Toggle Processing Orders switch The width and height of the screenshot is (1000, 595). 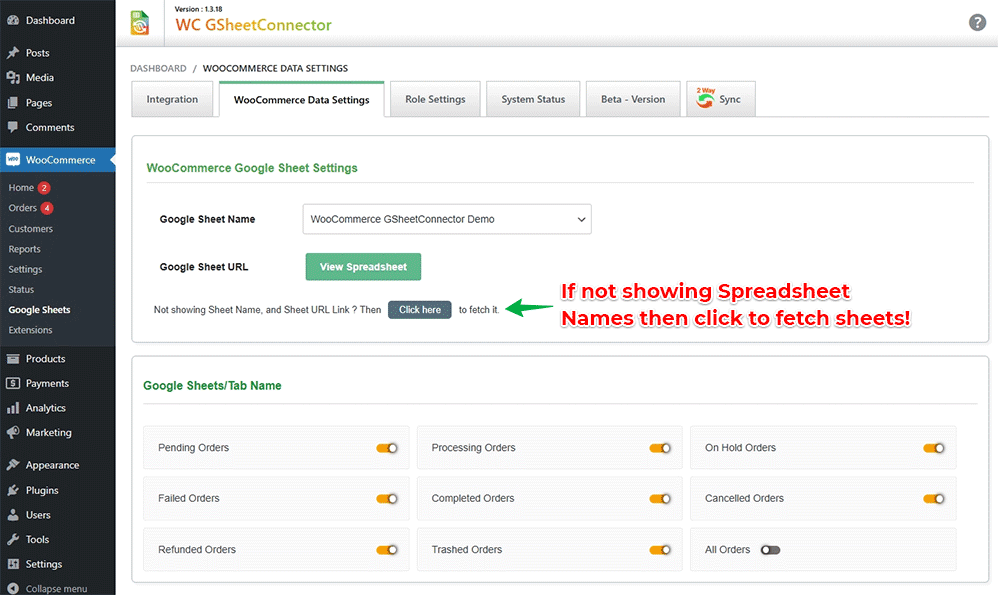pos(660,448)
